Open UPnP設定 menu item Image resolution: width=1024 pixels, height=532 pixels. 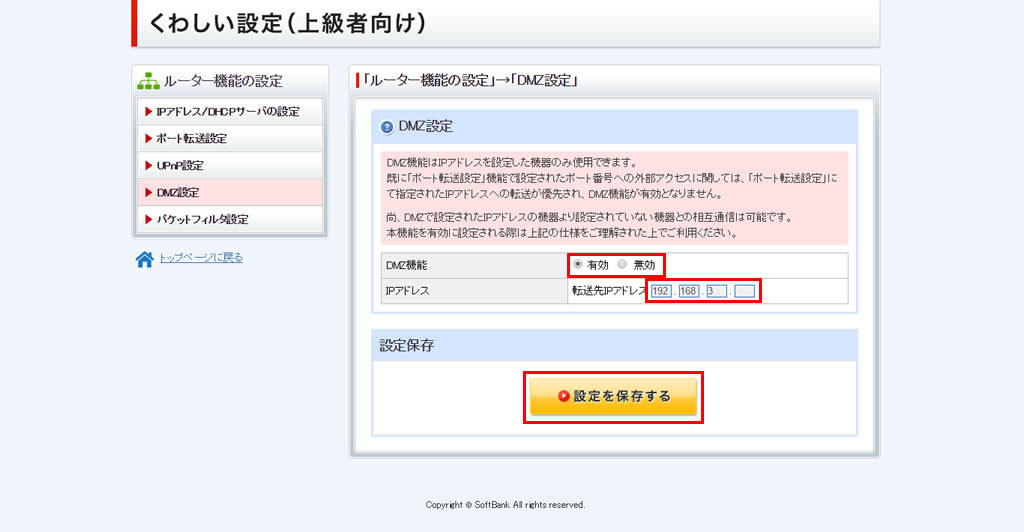point(230,165)
